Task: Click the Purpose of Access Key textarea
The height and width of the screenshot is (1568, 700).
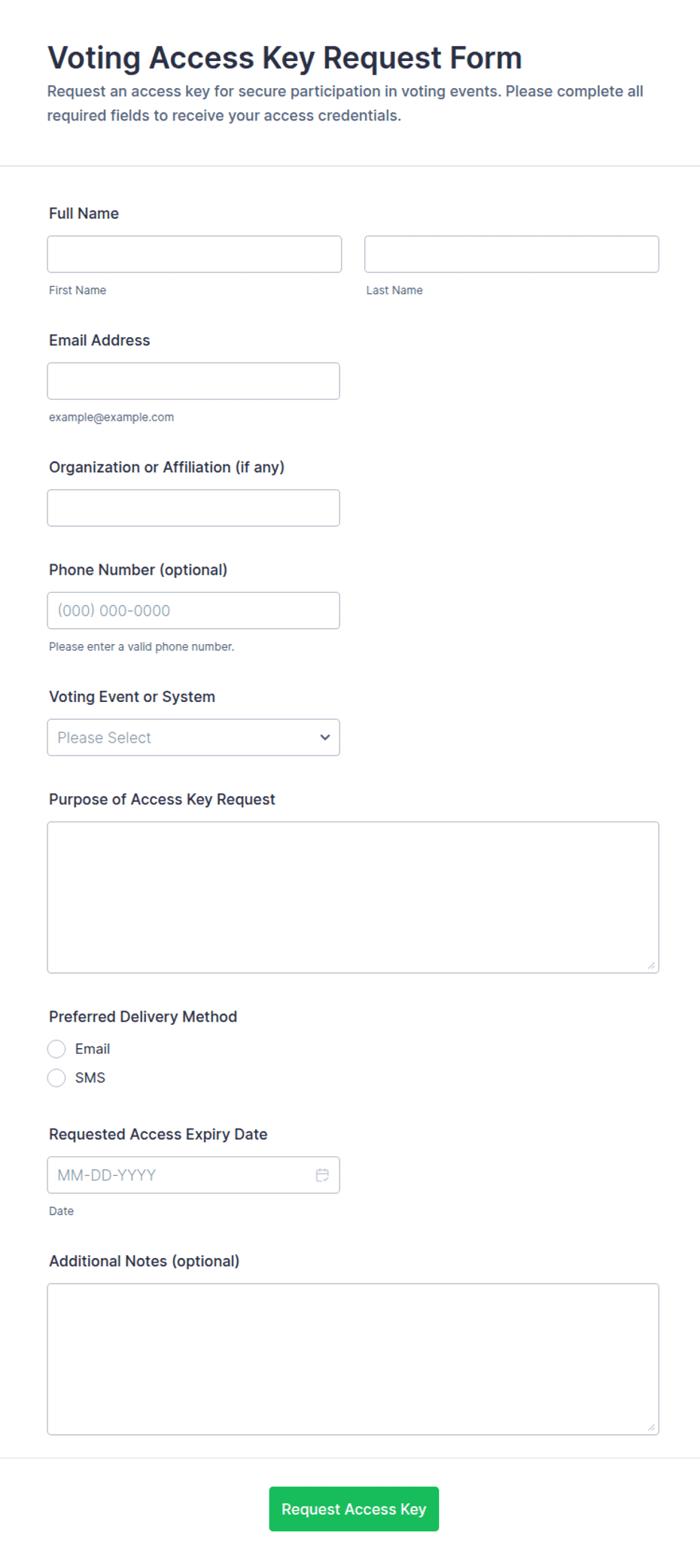Action: click(x=353, y=897)
